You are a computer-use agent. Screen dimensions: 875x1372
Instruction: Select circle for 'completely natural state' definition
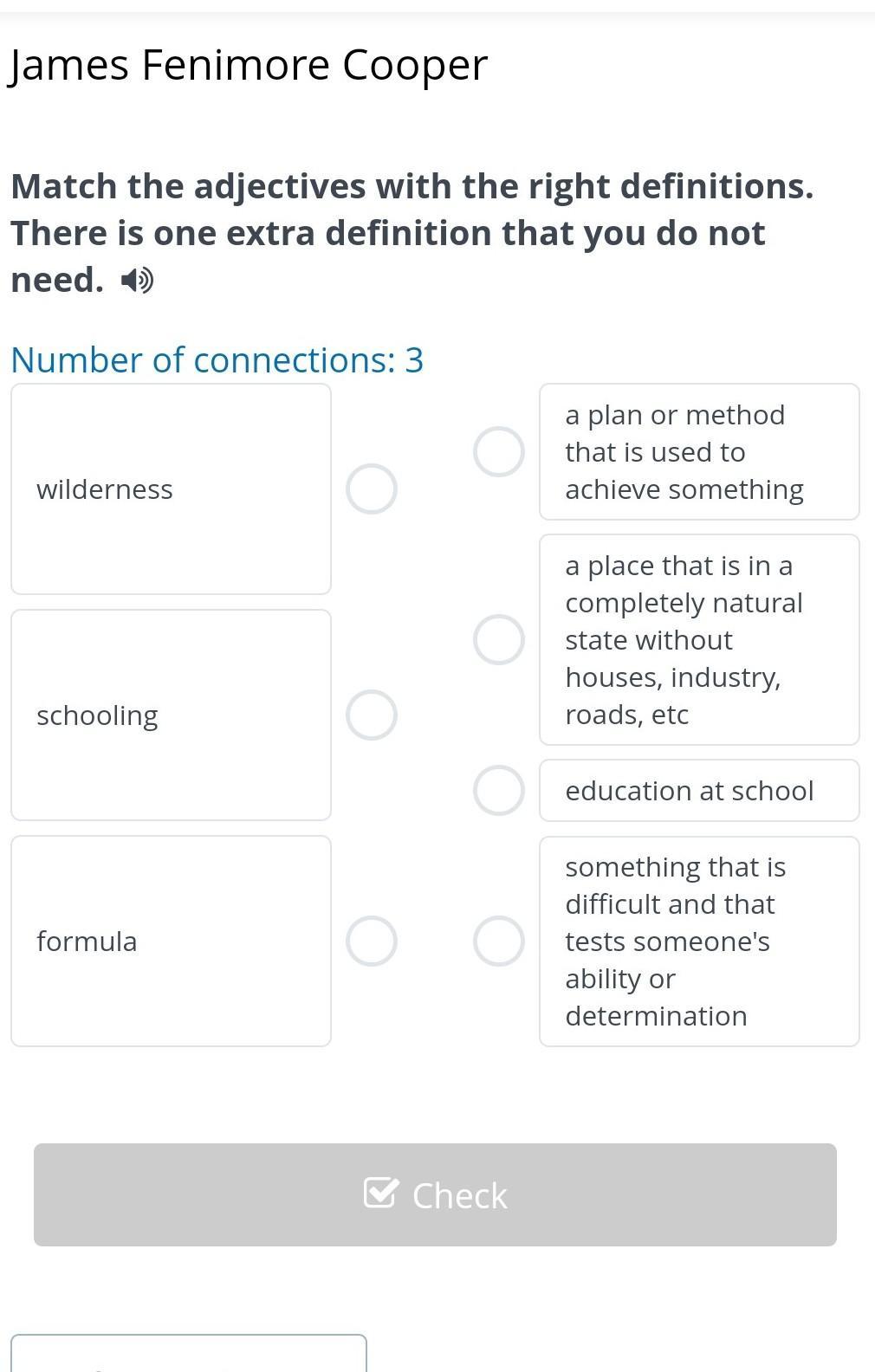point(499,640)
